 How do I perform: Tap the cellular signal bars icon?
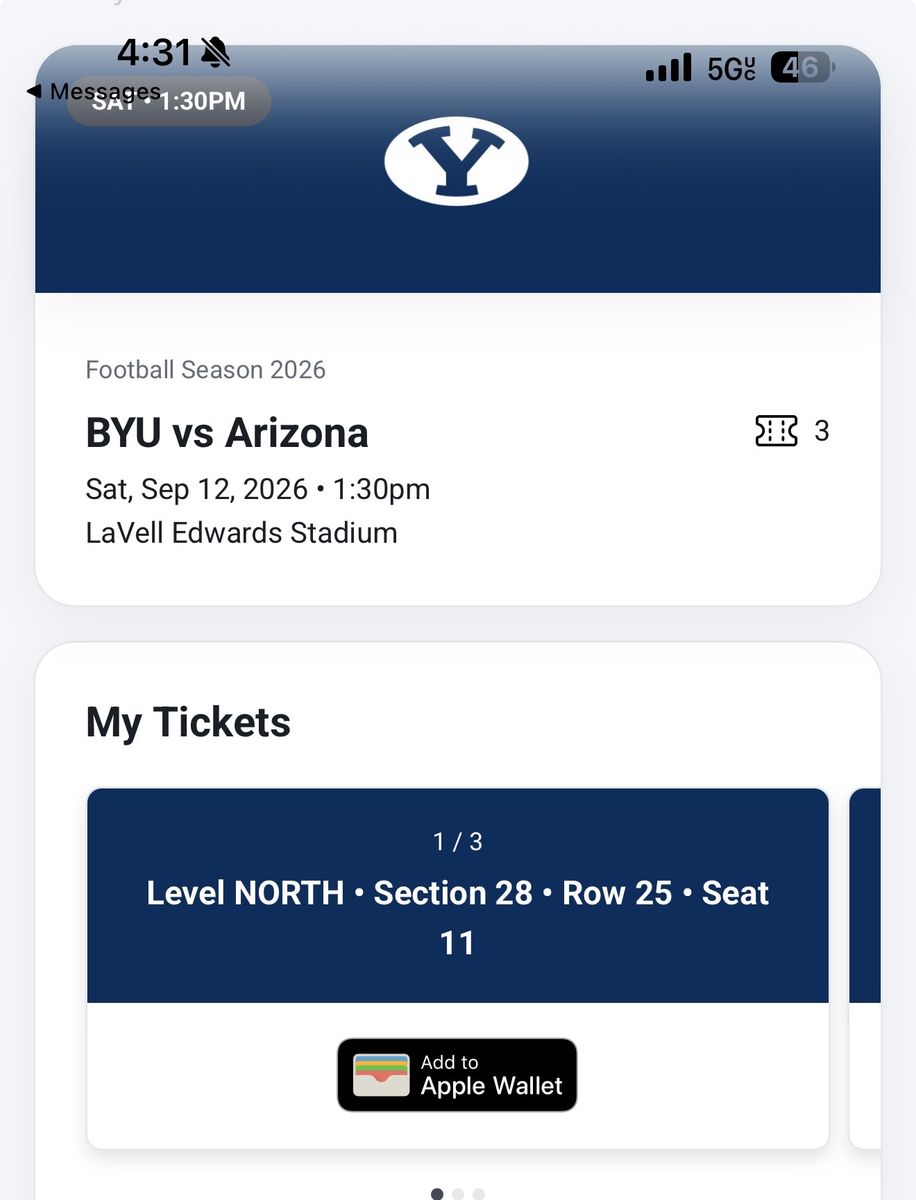click(x=668, y=68)
